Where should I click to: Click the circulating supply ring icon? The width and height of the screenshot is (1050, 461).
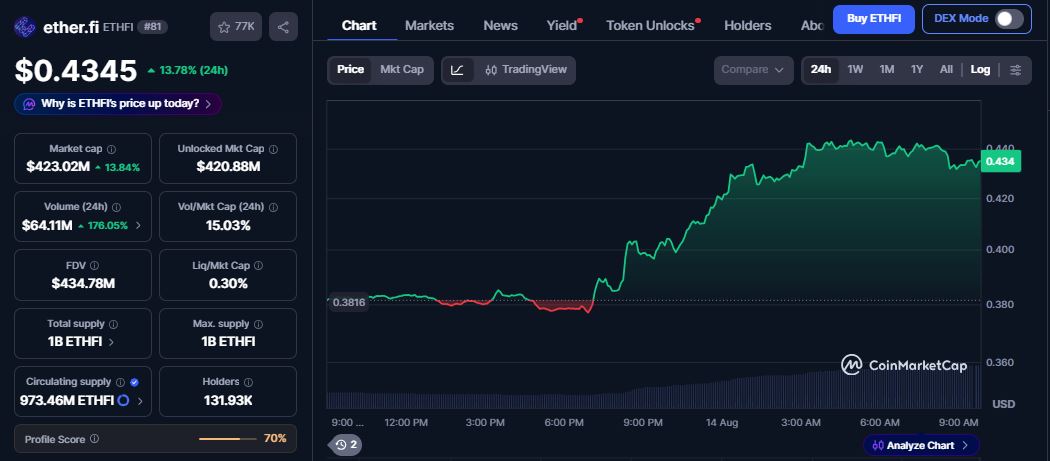[x=123, y=401]
